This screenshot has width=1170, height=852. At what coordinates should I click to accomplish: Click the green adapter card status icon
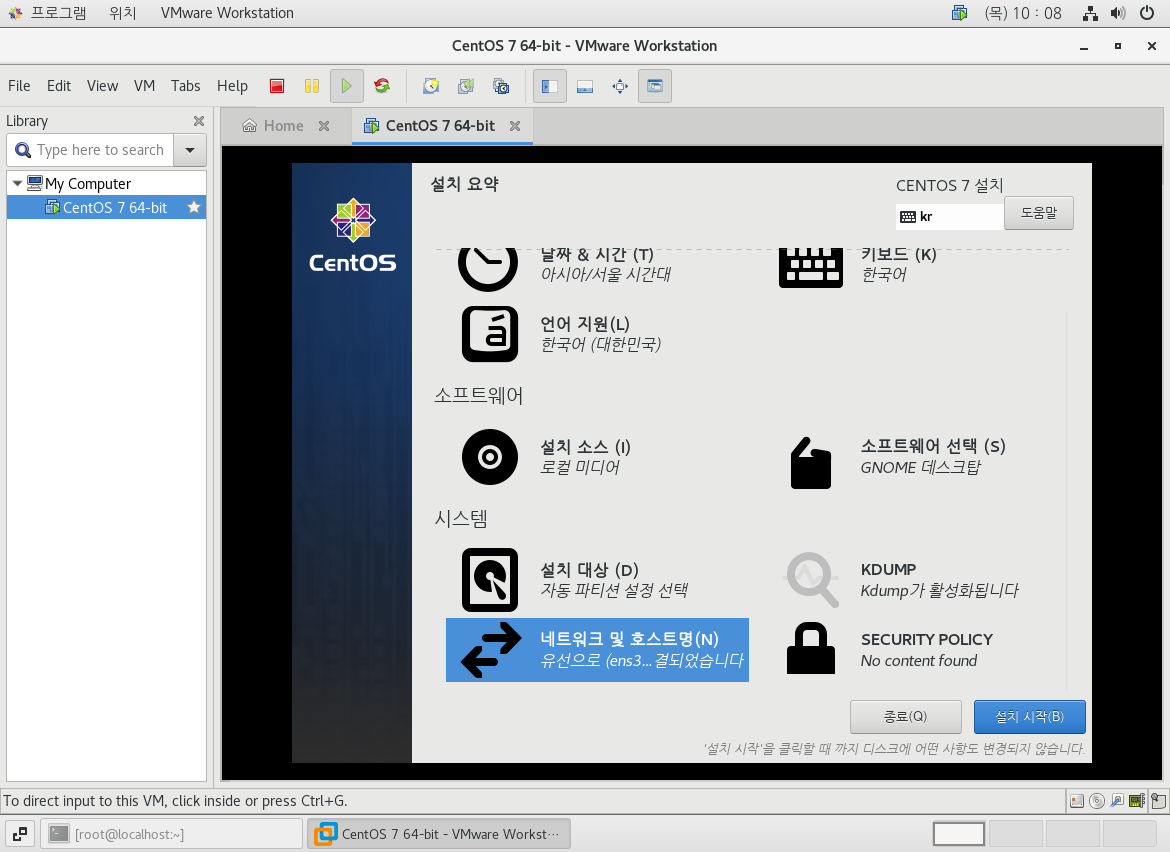pos(1137,801)
